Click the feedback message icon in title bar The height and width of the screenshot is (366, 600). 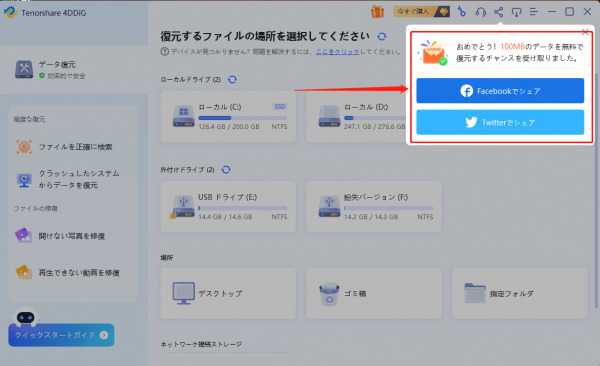pos(516,12)
